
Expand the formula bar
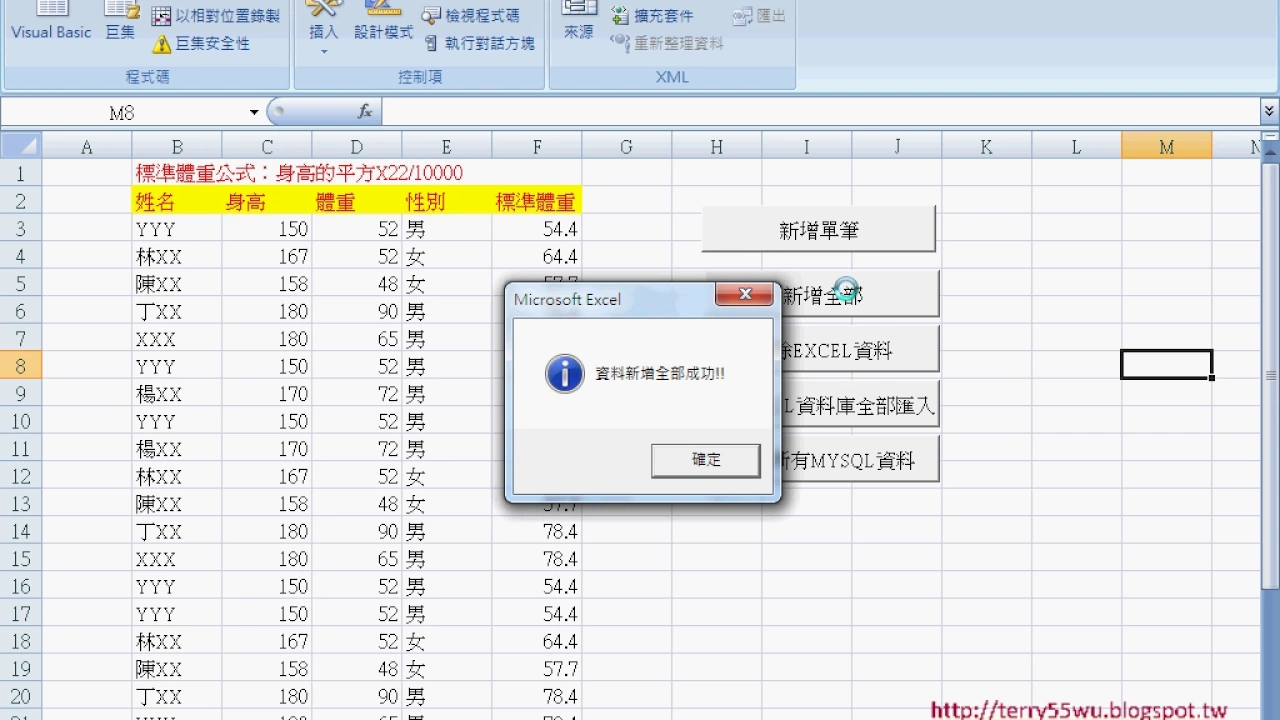1270,112
